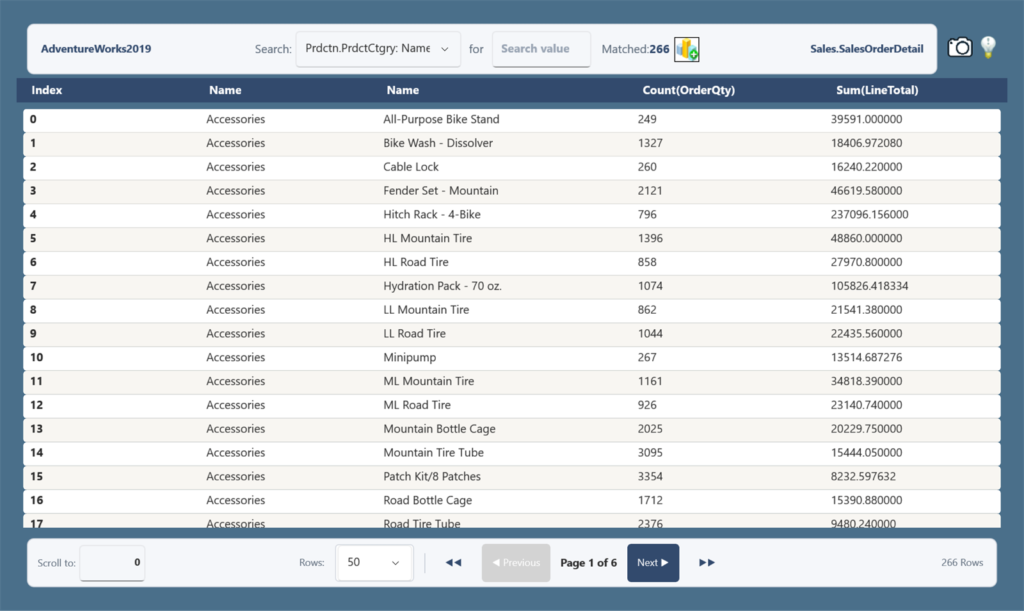Image resolution: width=1024 pixels, height=611 pixels.
Task: Click the product Name column header
Action: 402,90
